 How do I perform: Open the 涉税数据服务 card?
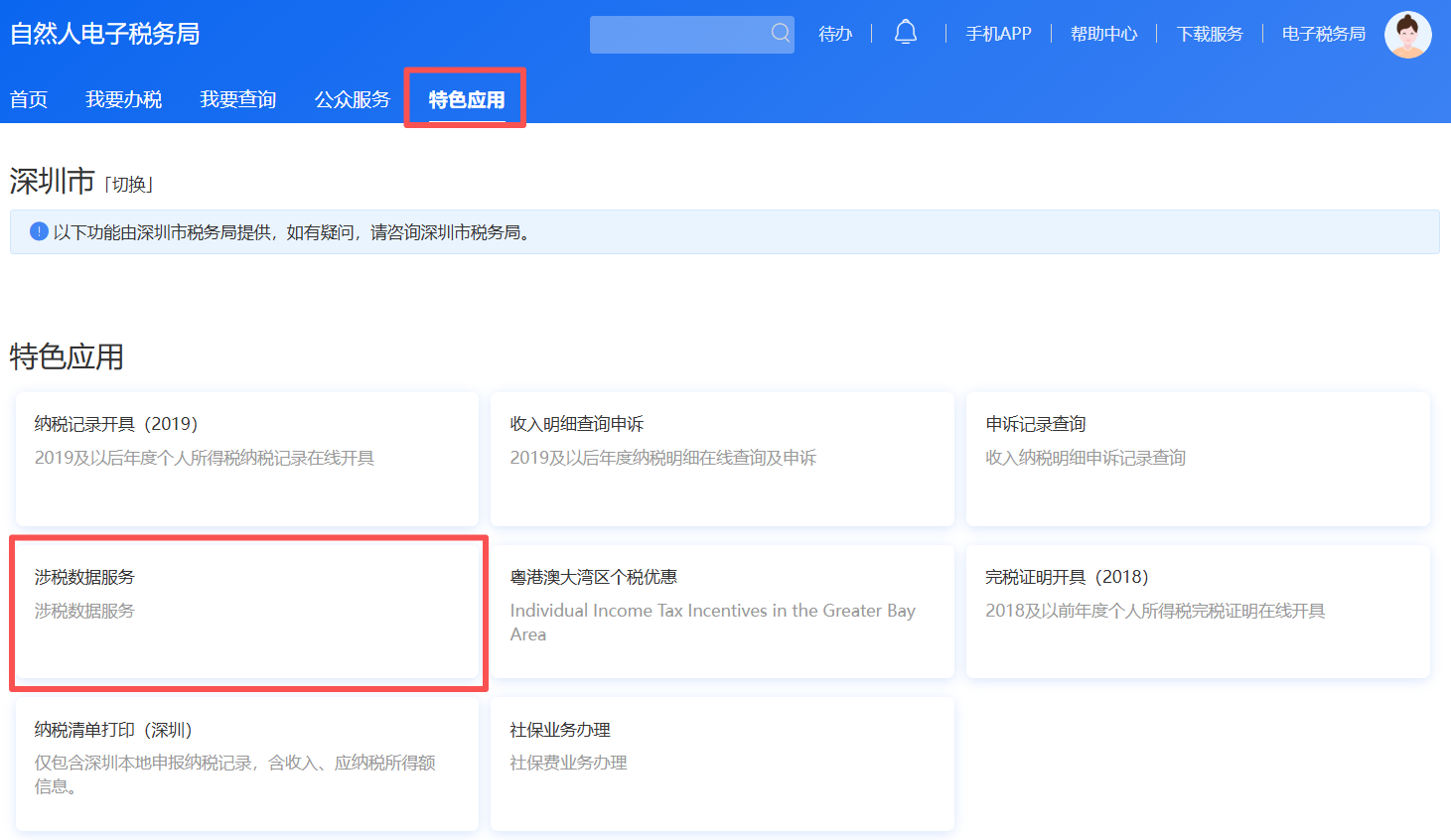coord(246,612)
